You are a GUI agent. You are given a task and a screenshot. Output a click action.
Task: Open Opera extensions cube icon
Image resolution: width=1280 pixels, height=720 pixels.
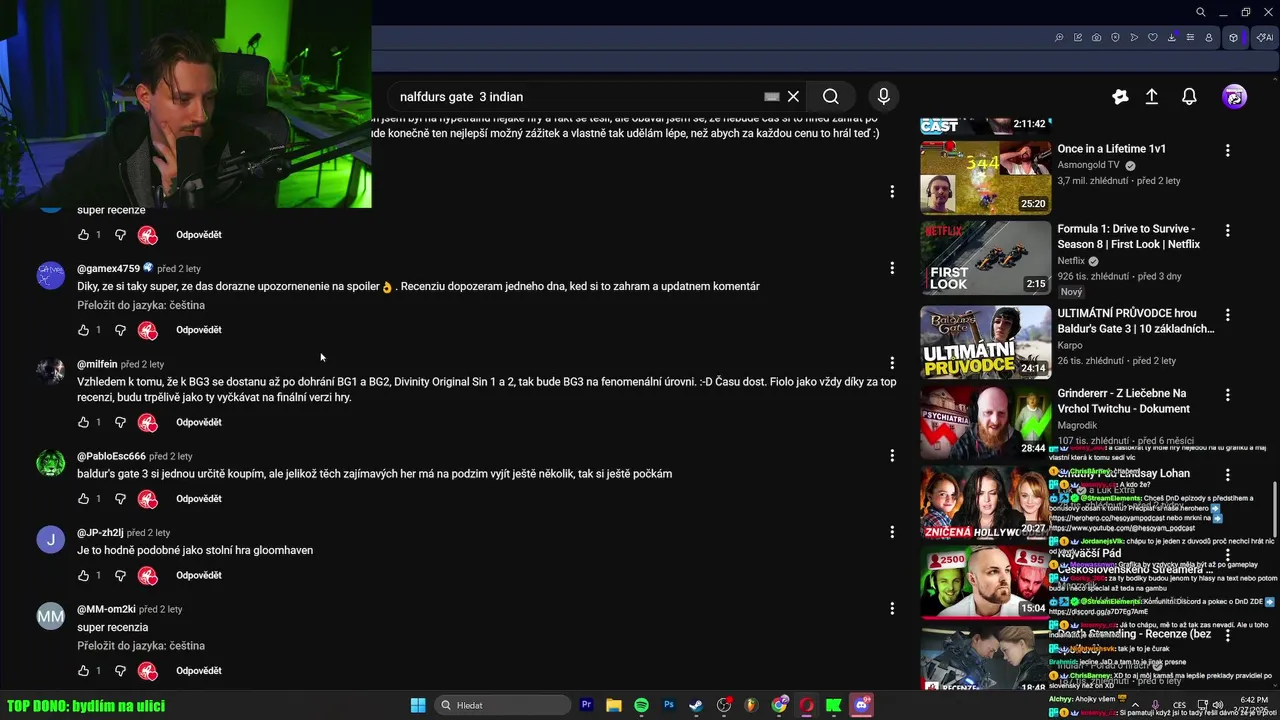tap(1233, 38)
